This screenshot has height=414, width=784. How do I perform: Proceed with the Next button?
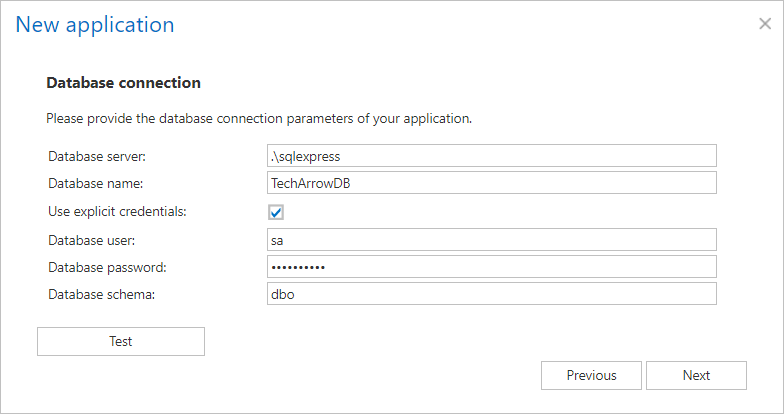[x=696, y=375]
